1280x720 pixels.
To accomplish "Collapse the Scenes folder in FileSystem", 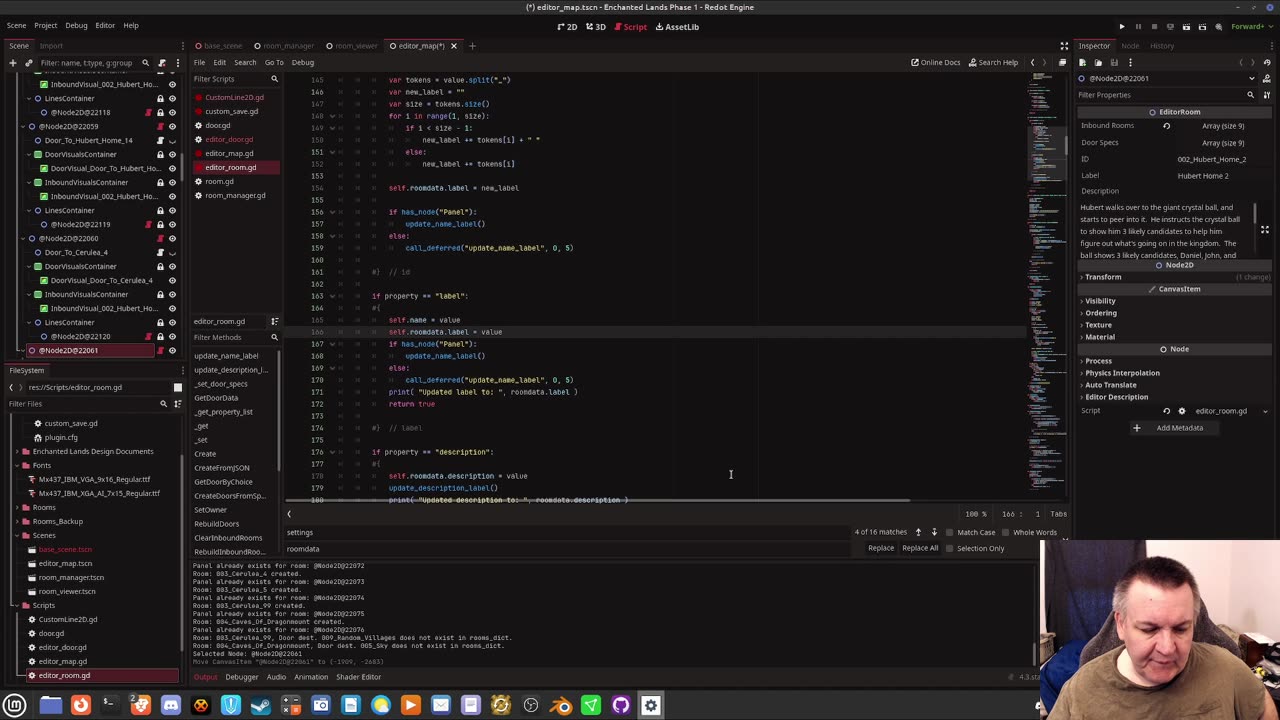I will [x=17, y=535].
